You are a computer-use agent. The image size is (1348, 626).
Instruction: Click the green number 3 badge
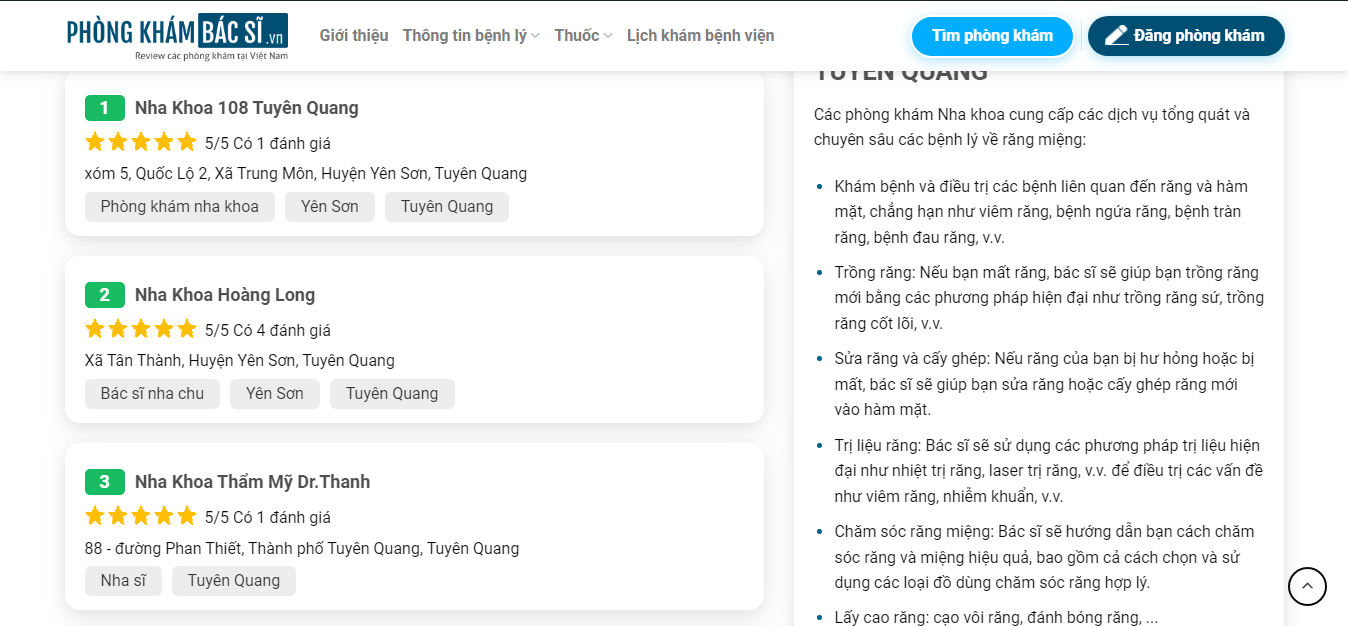(105, 482)
